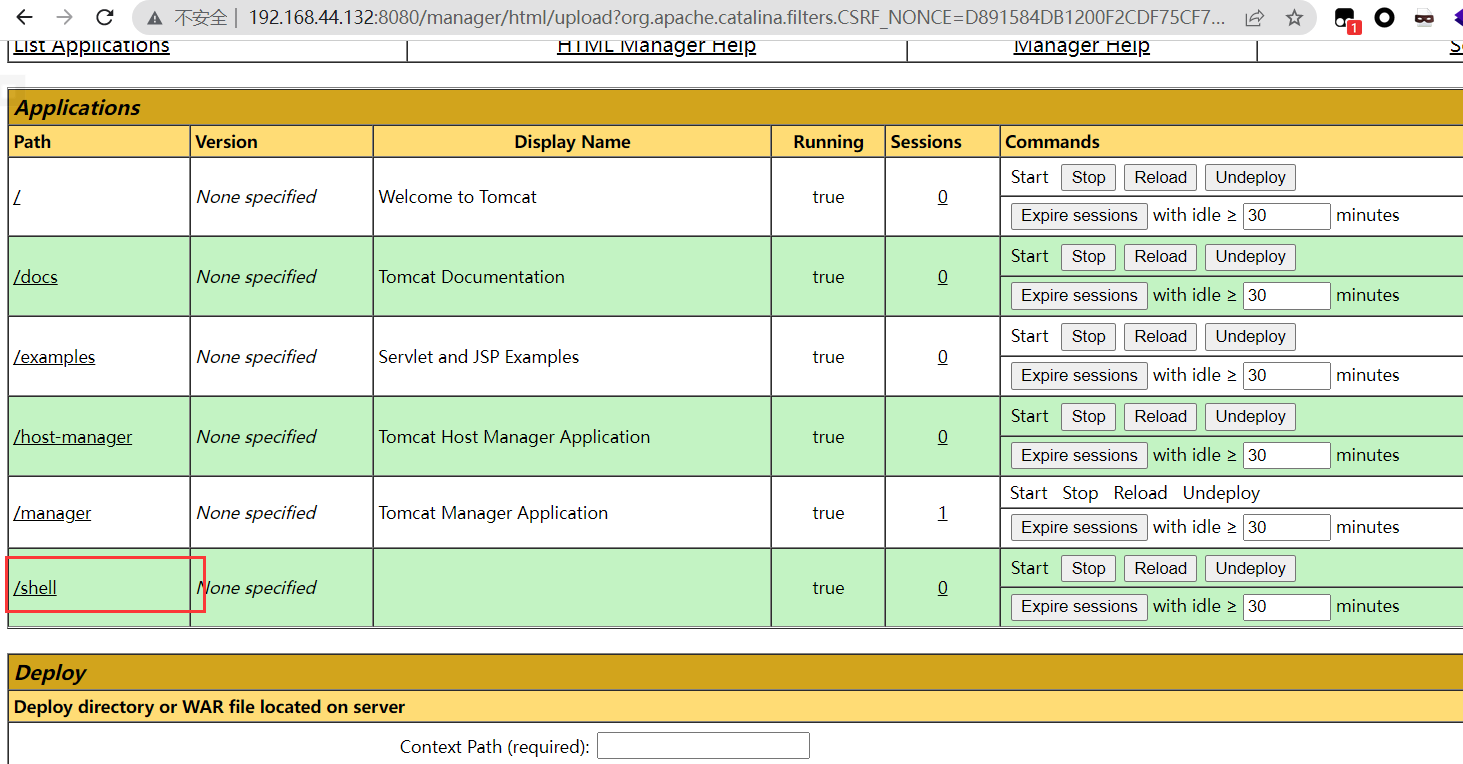This screenshot has height=764, width=1463.
Task: Go back using browser back arrow
Action: 25,17
